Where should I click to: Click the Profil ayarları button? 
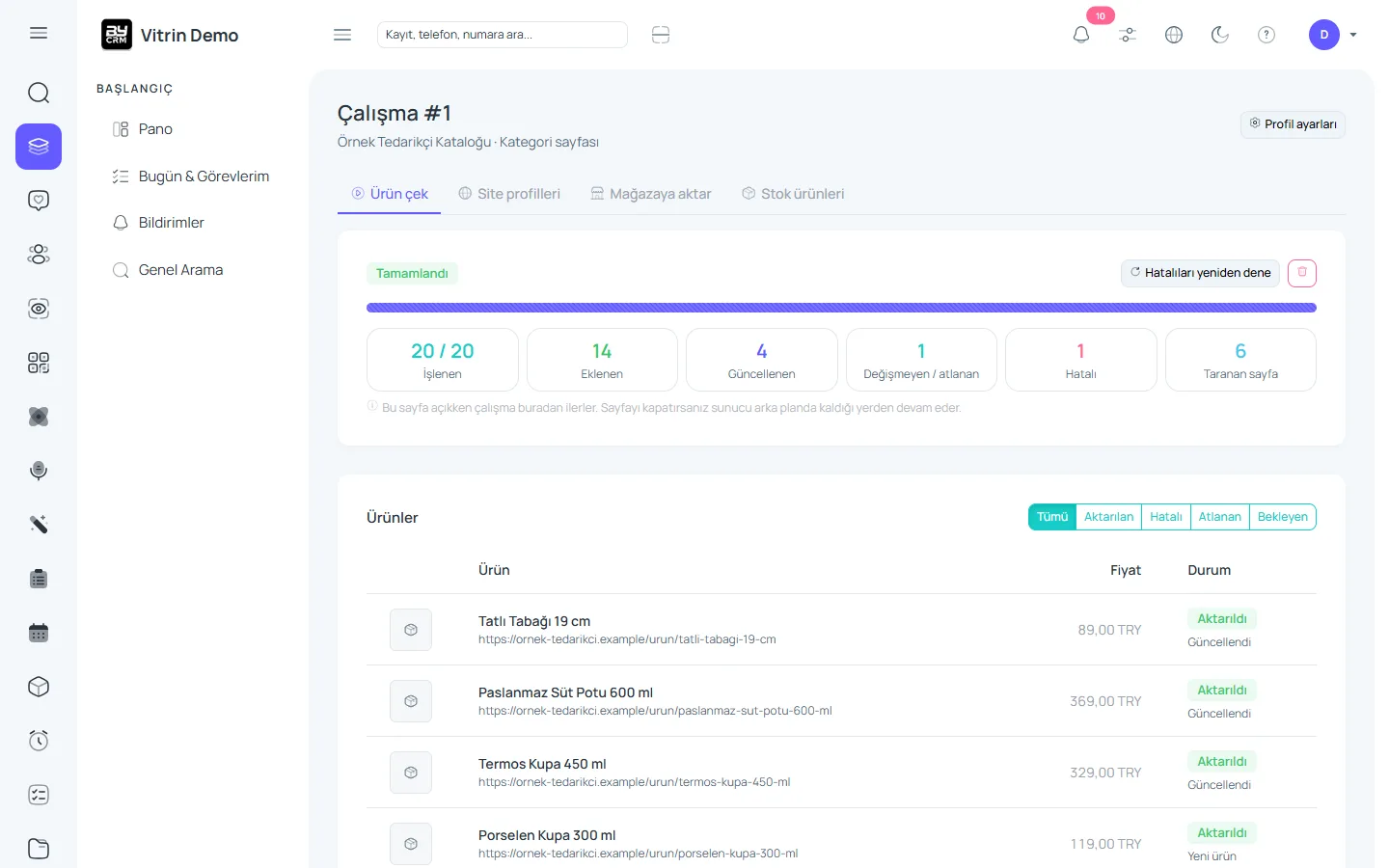[x=1293, y=124]
